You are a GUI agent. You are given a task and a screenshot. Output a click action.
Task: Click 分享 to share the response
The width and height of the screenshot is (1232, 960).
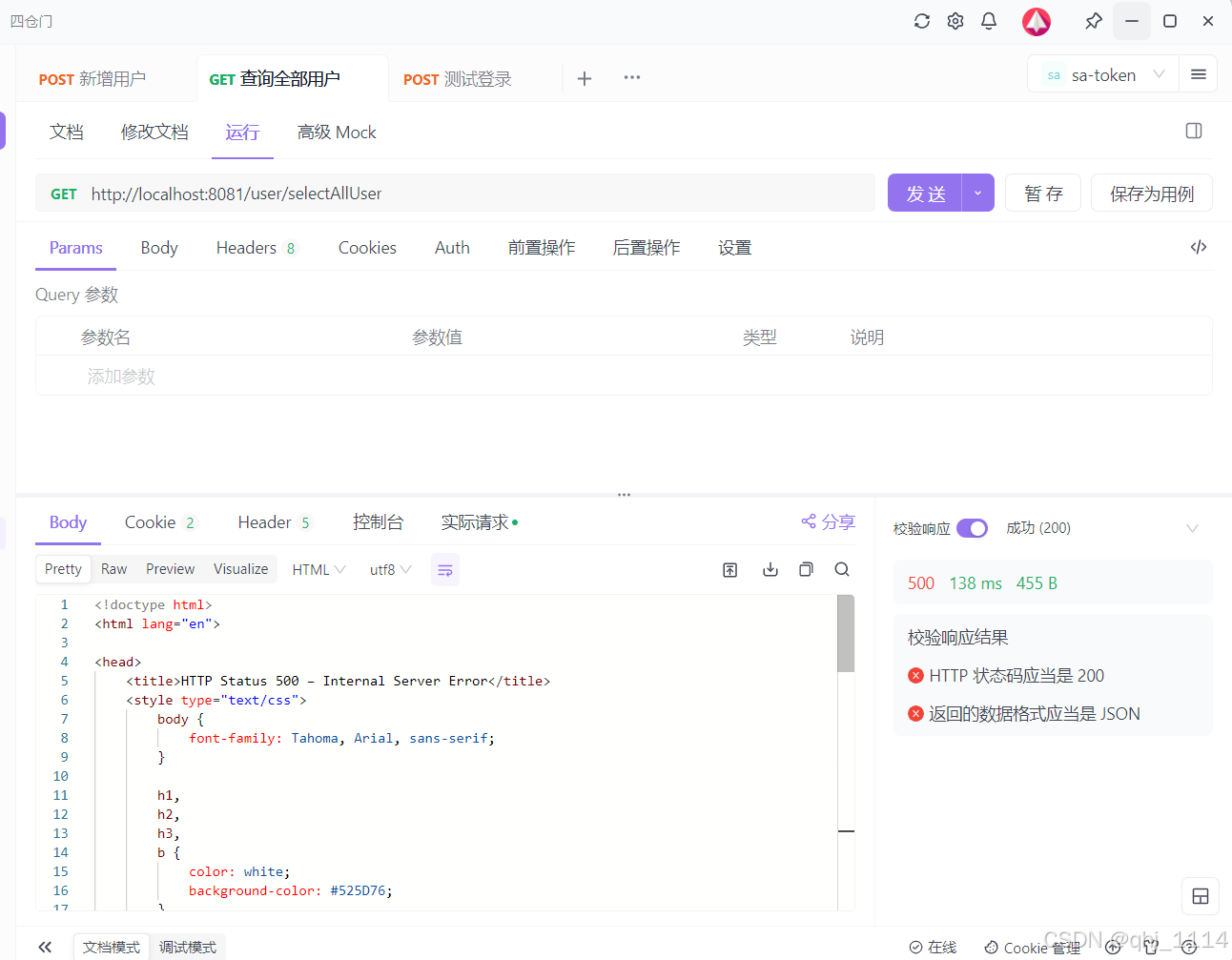[x=828, y=521]
